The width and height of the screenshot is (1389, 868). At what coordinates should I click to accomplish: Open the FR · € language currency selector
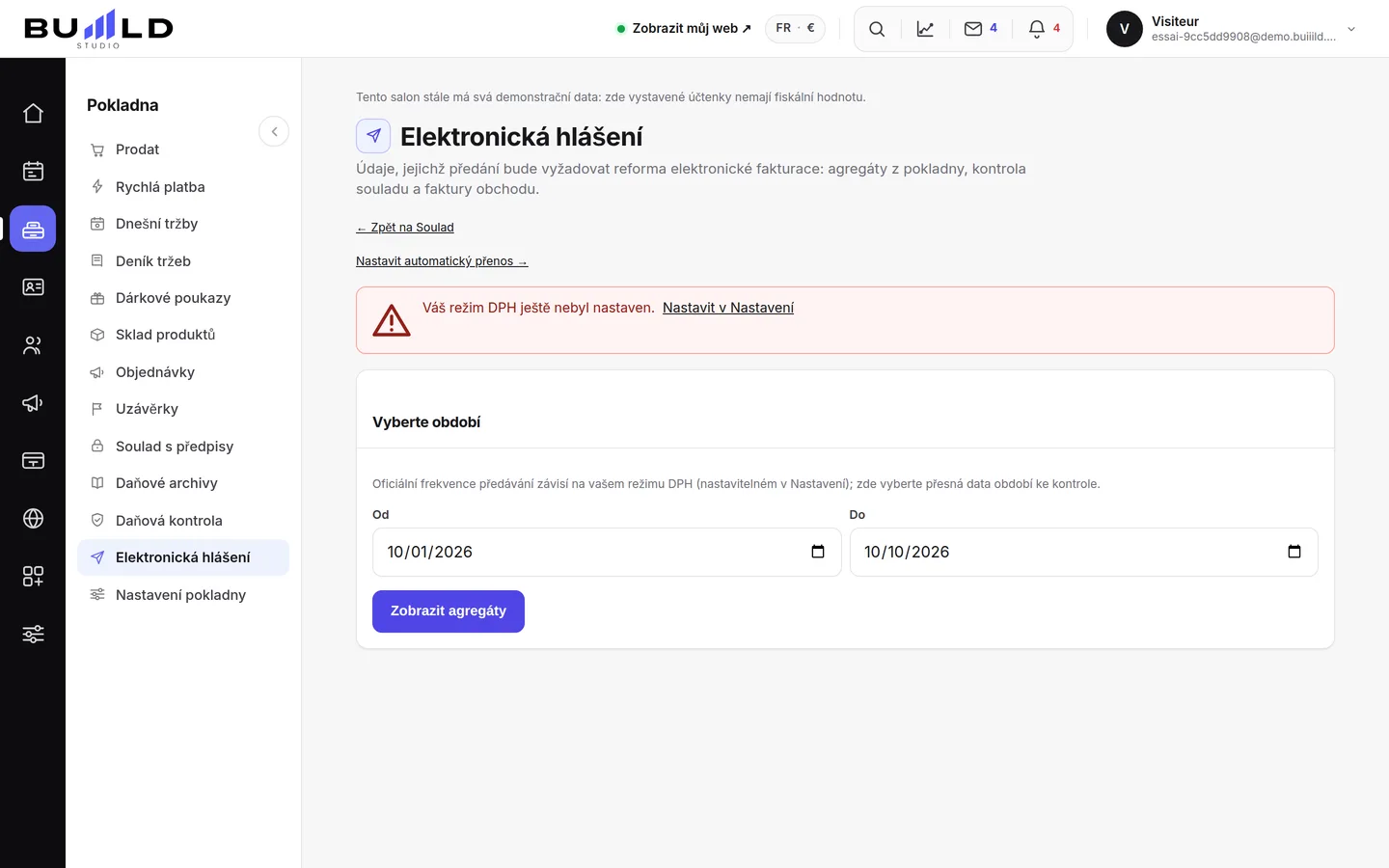tap(795, 28)
